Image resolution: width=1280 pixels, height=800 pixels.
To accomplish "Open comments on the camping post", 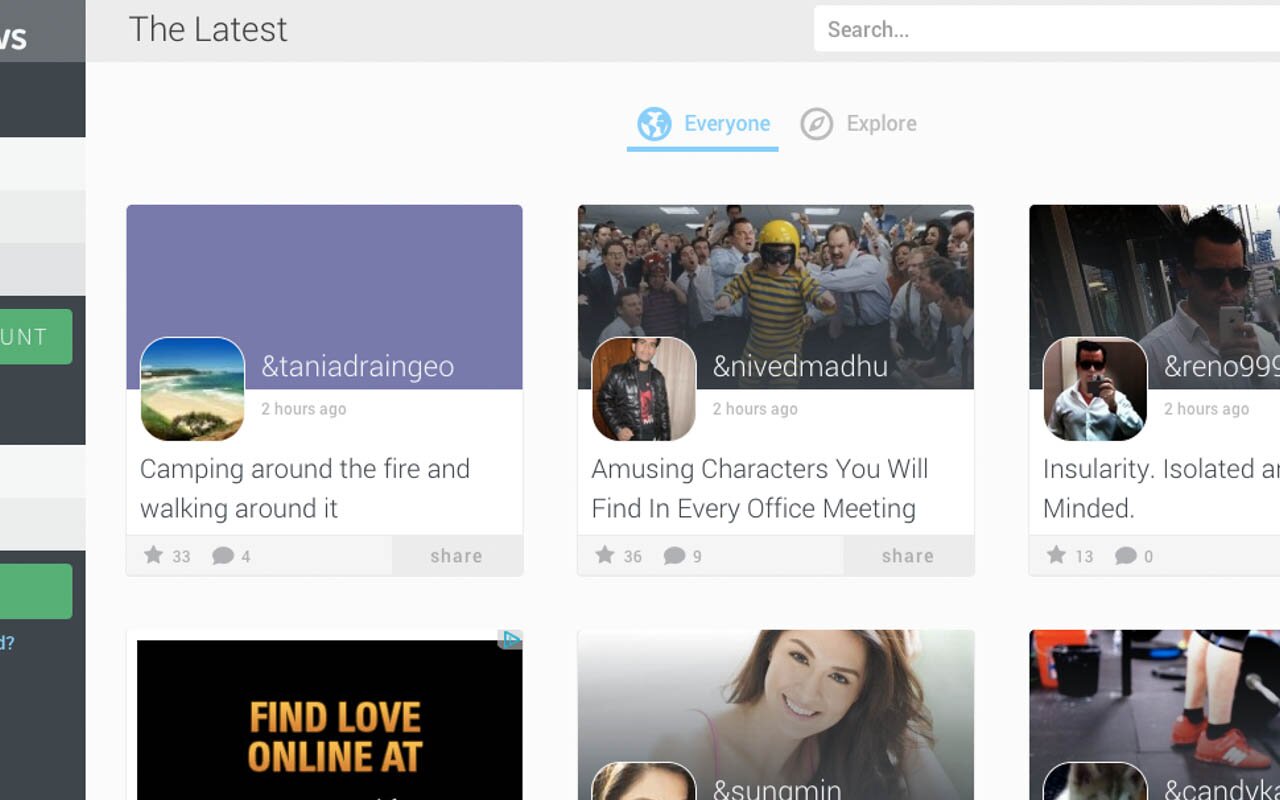I will coord(222,555).
